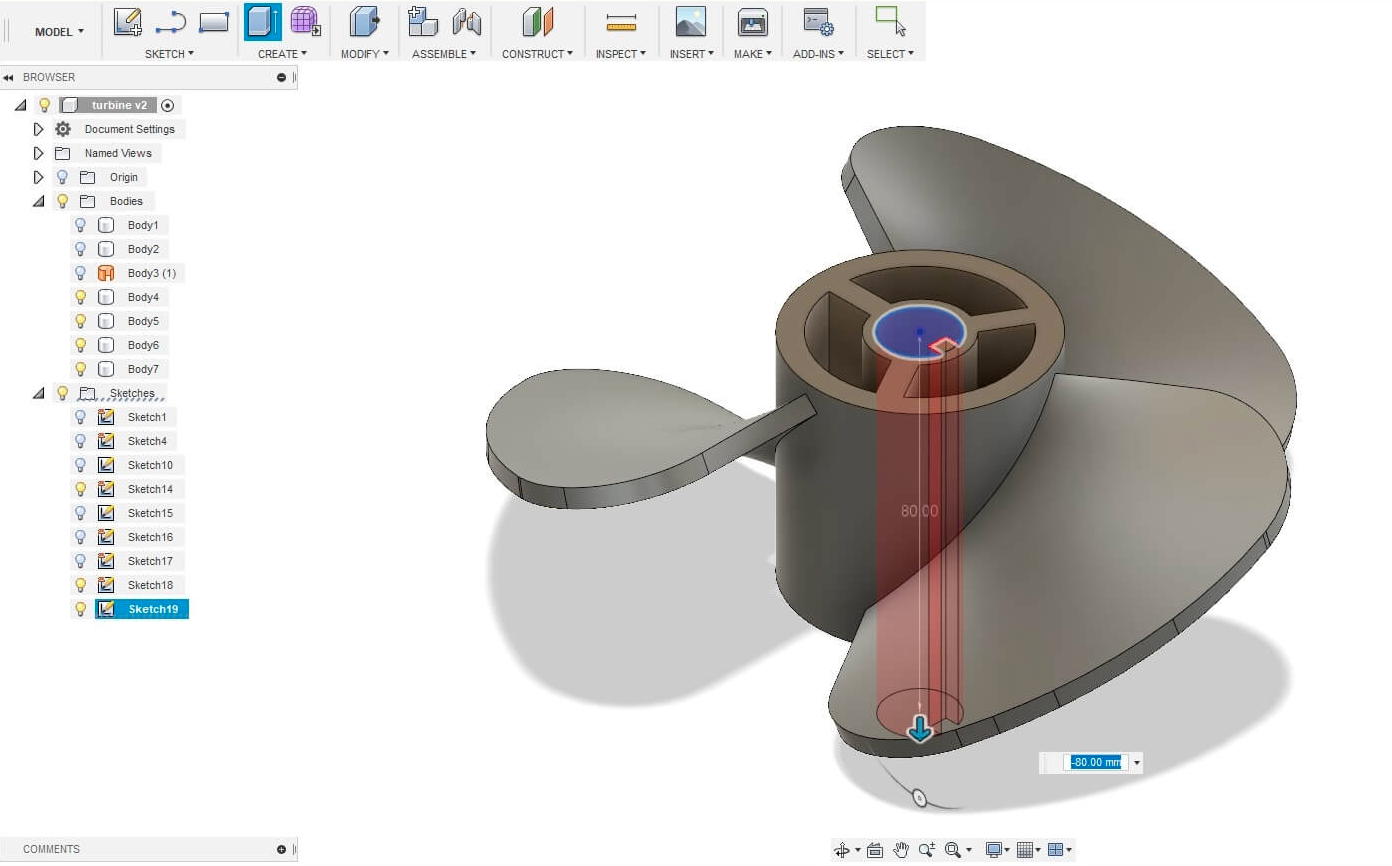Click the MODEL workspace switcher
The image size is (1392, 866).
59,32
